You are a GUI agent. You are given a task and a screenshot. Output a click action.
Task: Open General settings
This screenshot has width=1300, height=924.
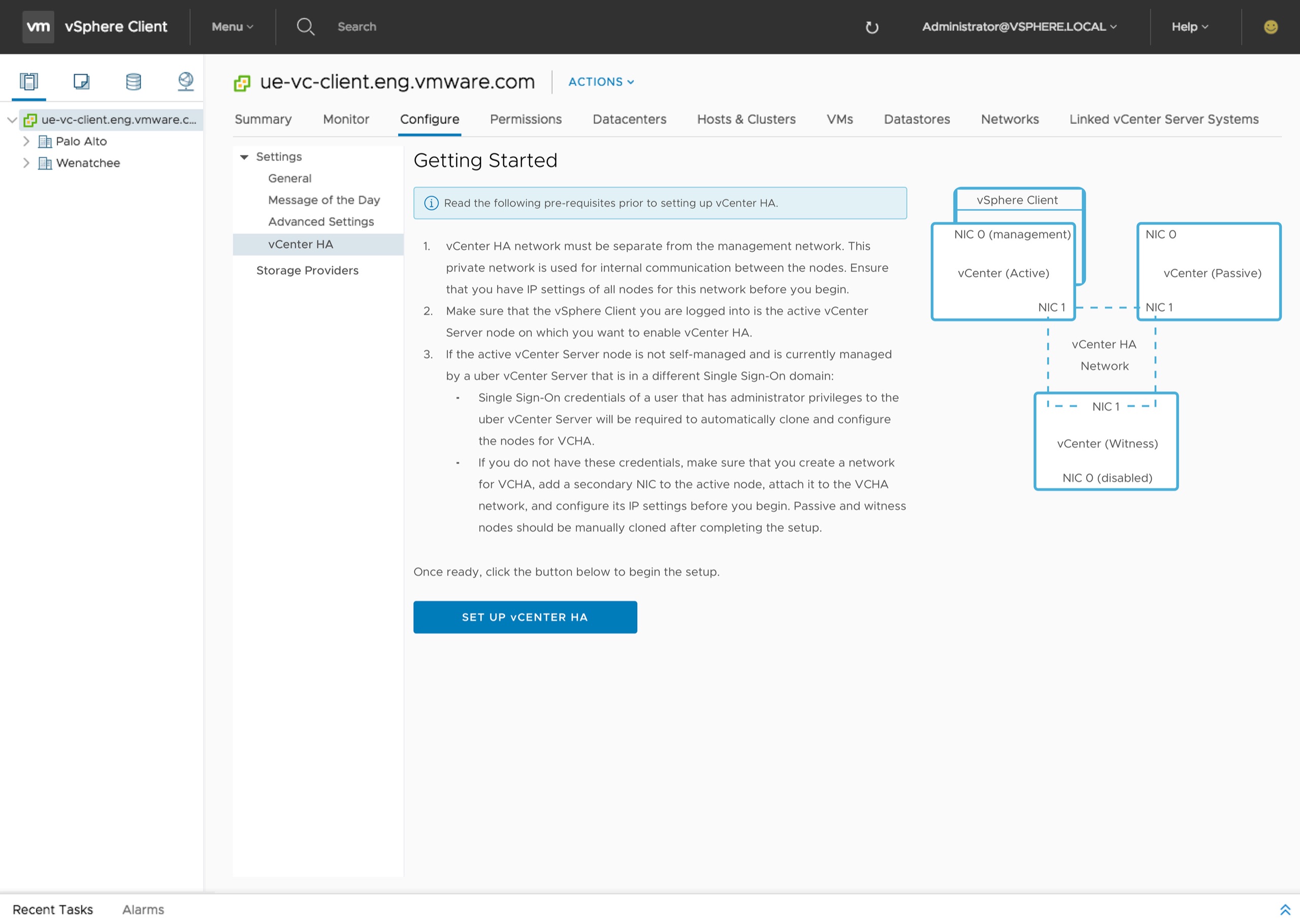pyautogui.click(x=289, y=179)
